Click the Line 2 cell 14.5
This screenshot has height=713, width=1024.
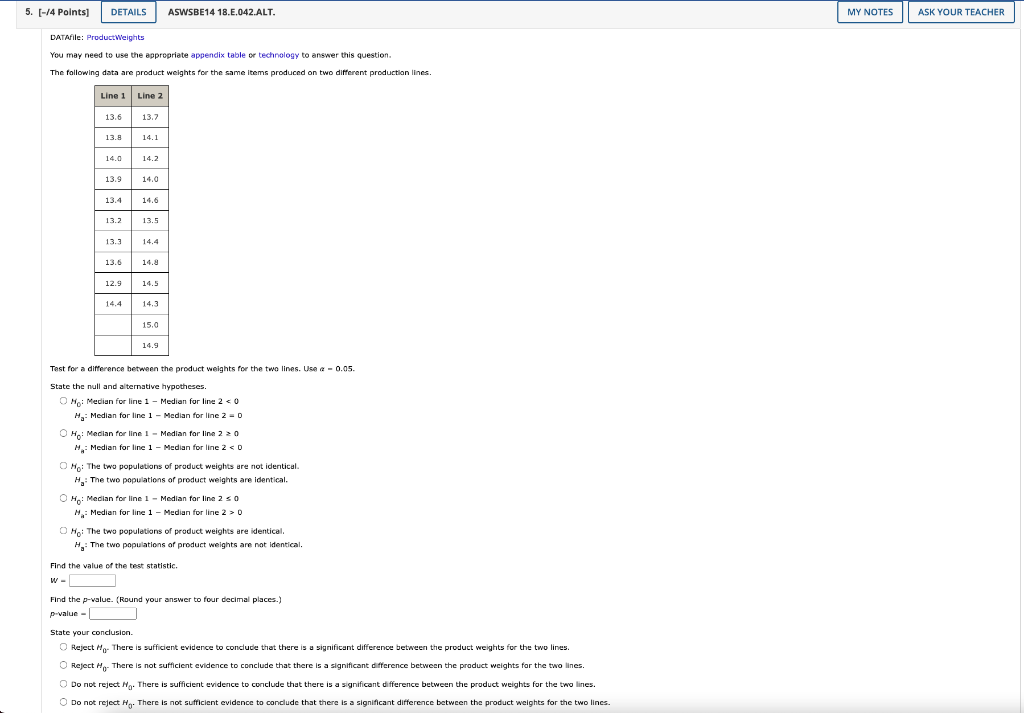(150, 283)
